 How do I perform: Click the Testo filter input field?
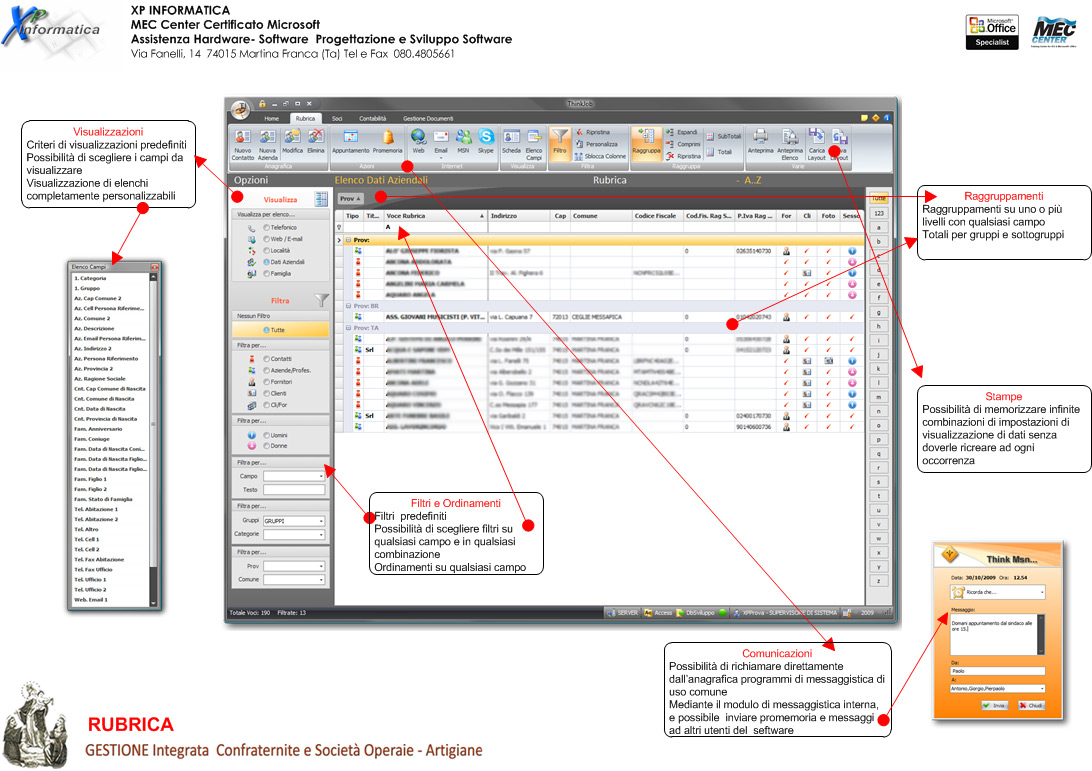(x=294, y=490)
